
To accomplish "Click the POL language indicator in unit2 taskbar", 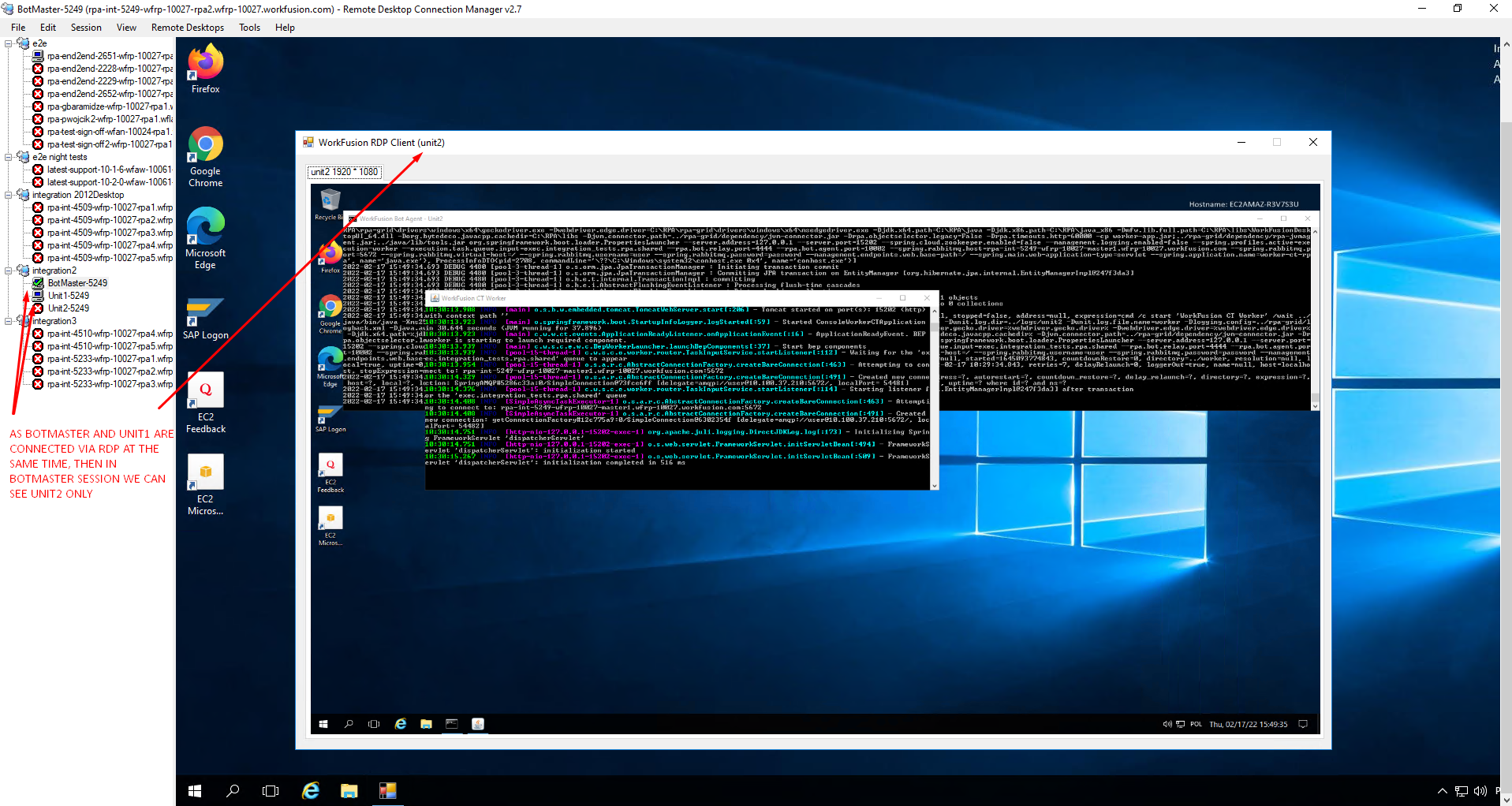I will [1196, 724].
